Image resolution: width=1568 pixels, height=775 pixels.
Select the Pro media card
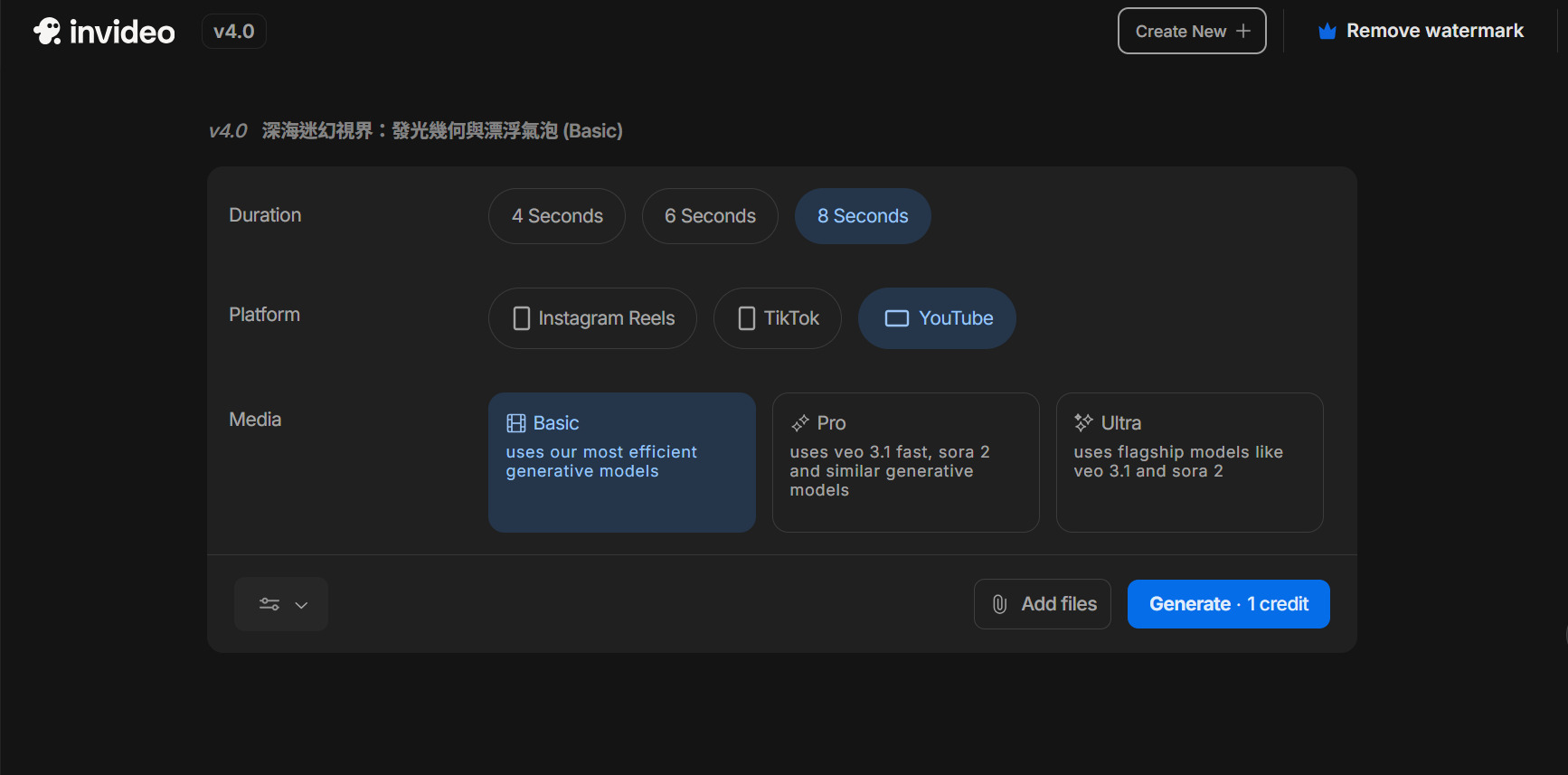(906, 462)
